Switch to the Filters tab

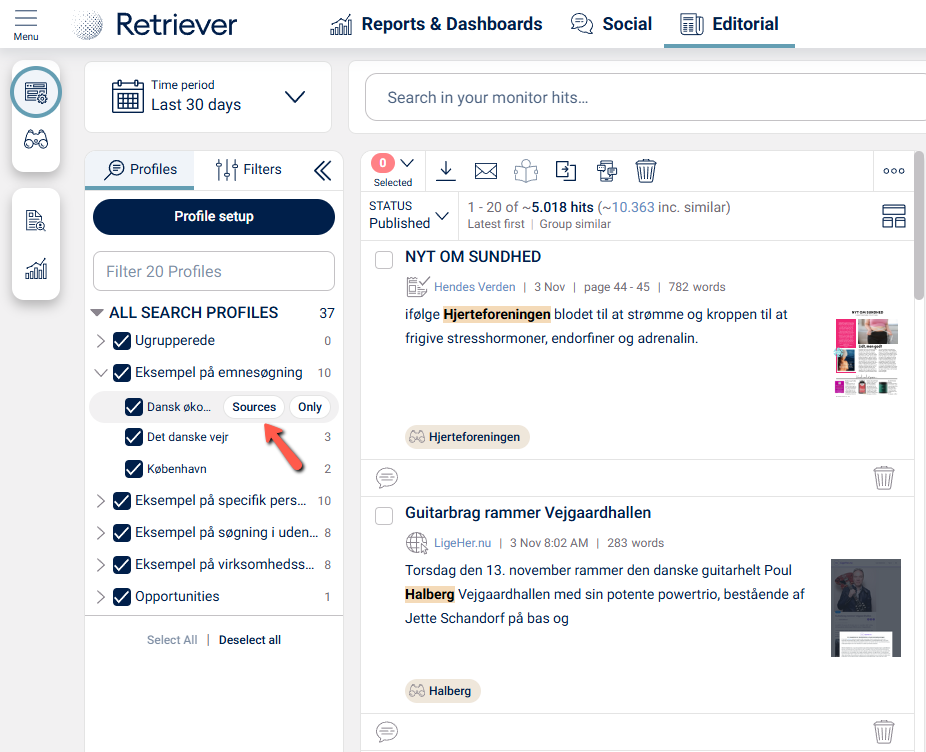[x=248, y=170]
